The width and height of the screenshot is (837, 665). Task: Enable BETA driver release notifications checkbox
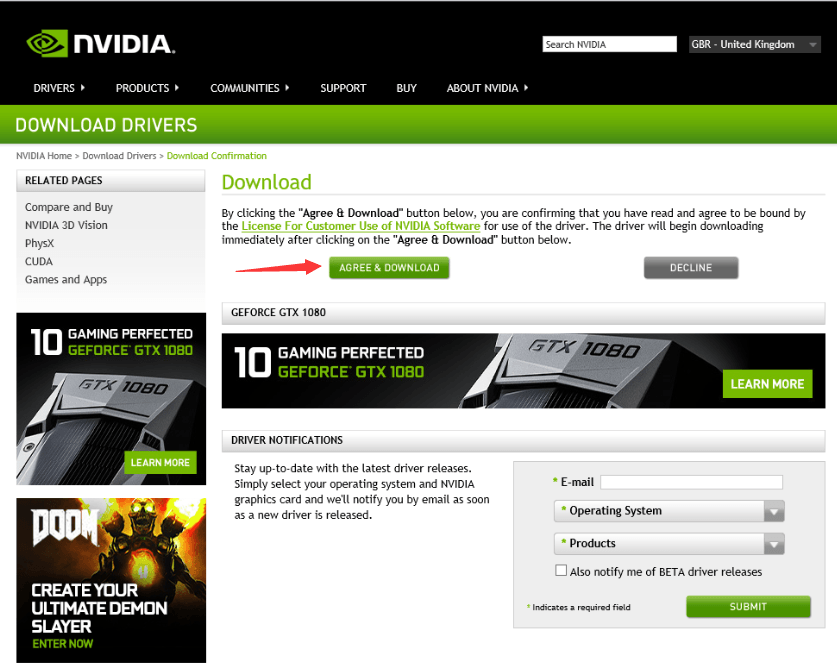pyautogui.click(x=561, y=571)
